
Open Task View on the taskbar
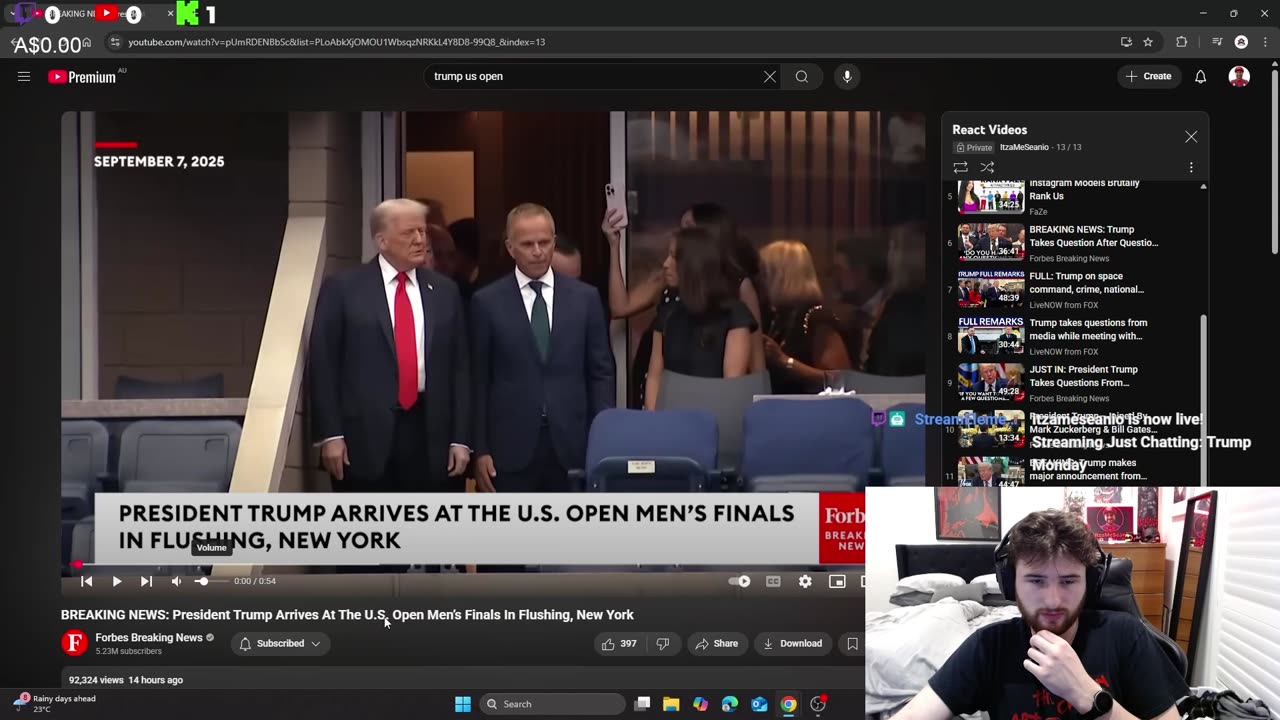point(642,704)
